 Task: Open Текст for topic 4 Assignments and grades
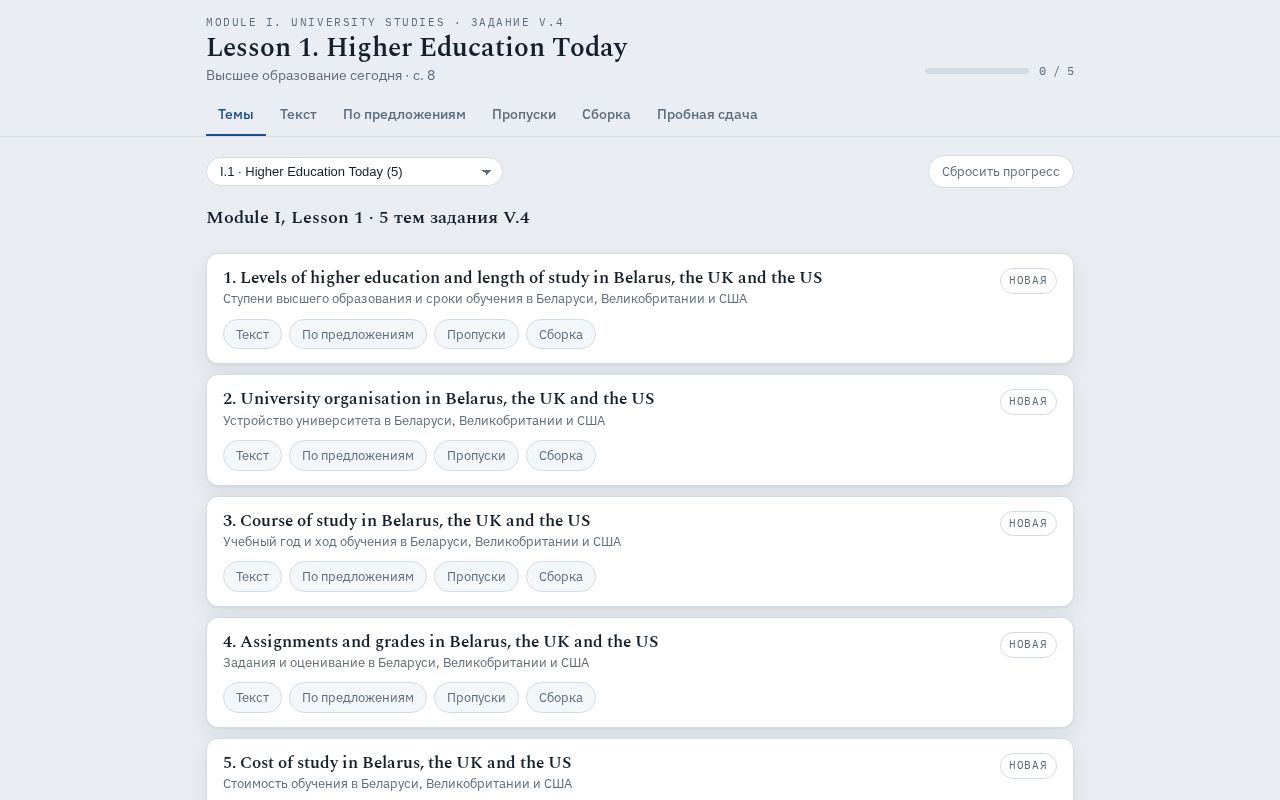point(252,697)
